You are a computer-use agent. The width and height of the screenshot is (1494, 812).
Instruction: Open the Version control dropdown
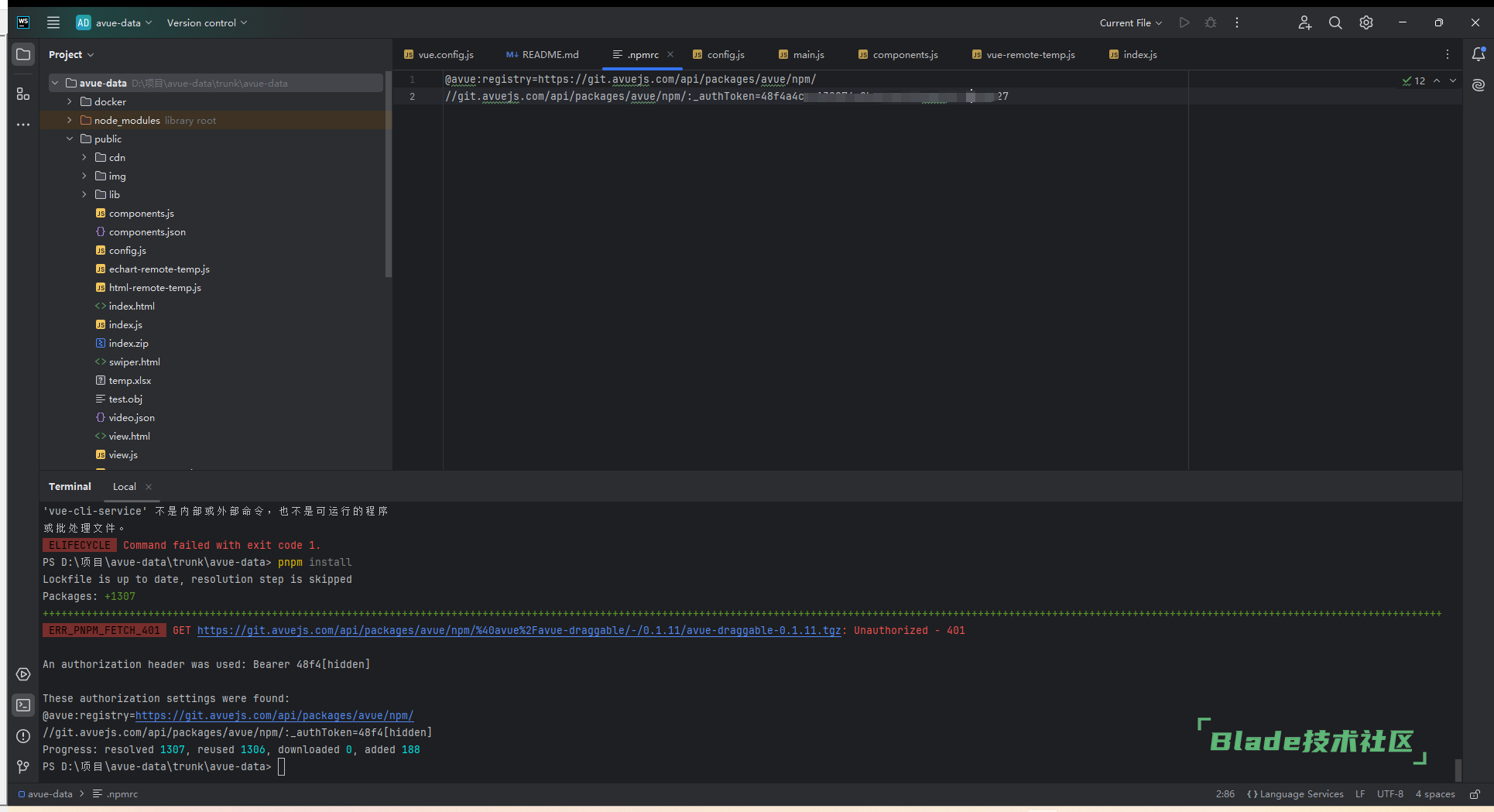tap(207, 22)
